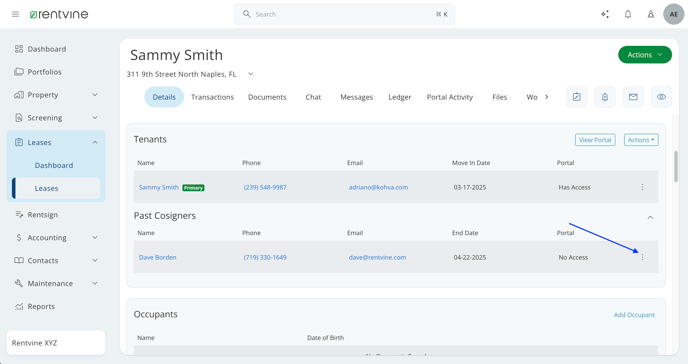This screenshot has width=688, height=364.
Task: Click the page vertical scrollbar
Action: click(676, 167)
